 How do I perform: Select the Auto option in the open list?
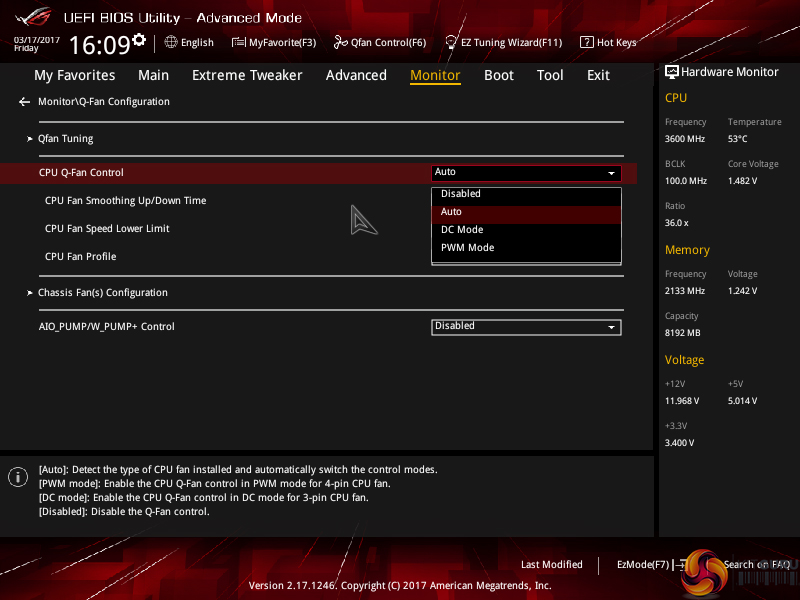452,212
